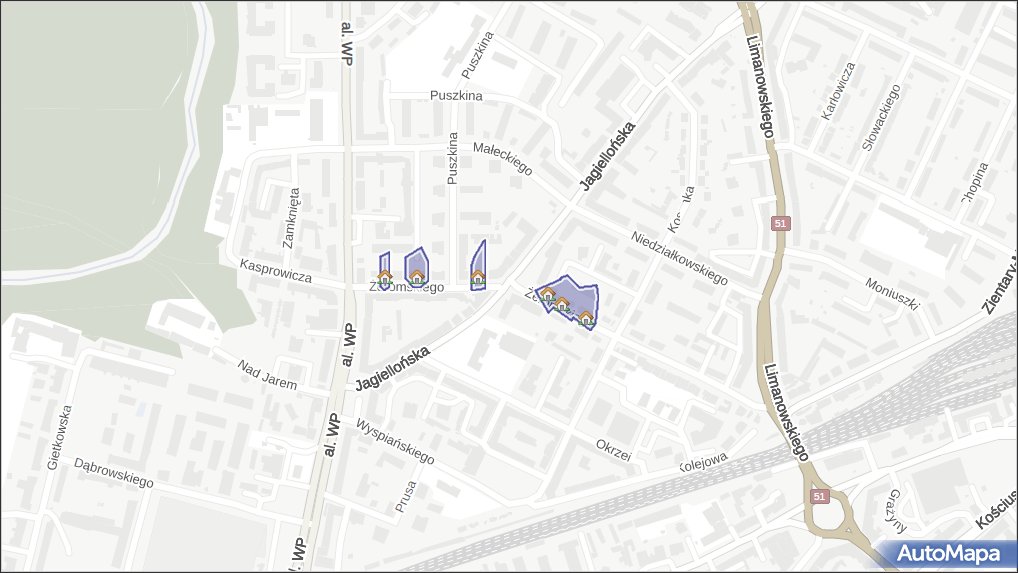Click the Okrzei street label

pos(614,450)
